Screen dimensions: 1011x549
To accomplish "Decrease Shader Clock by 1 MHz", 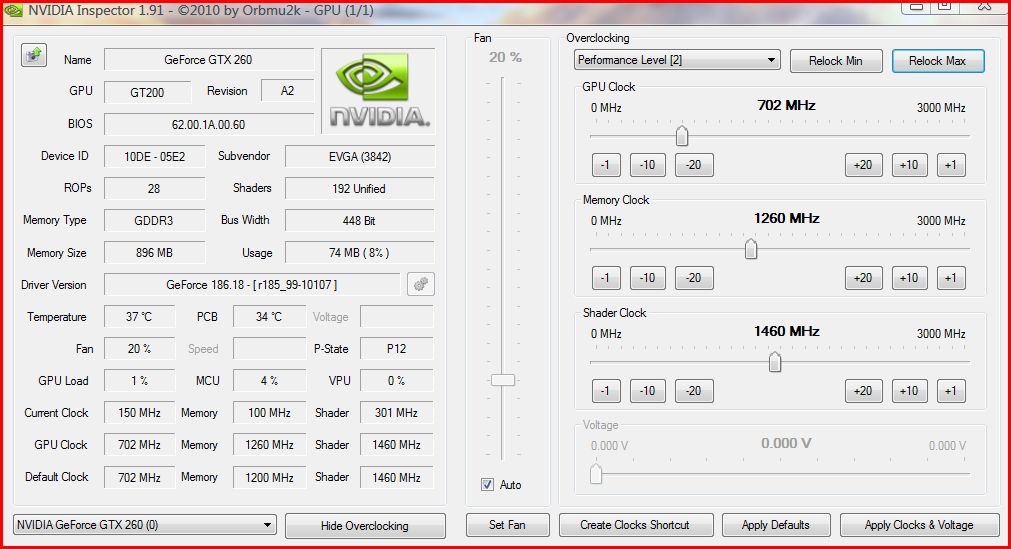I will click(x=605, y=391).
